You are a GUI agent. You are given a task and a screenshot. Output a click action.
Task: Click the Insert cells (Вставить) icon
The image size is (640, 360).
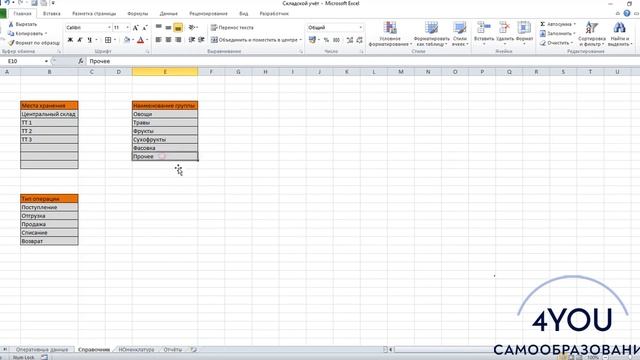click(484, 27)
